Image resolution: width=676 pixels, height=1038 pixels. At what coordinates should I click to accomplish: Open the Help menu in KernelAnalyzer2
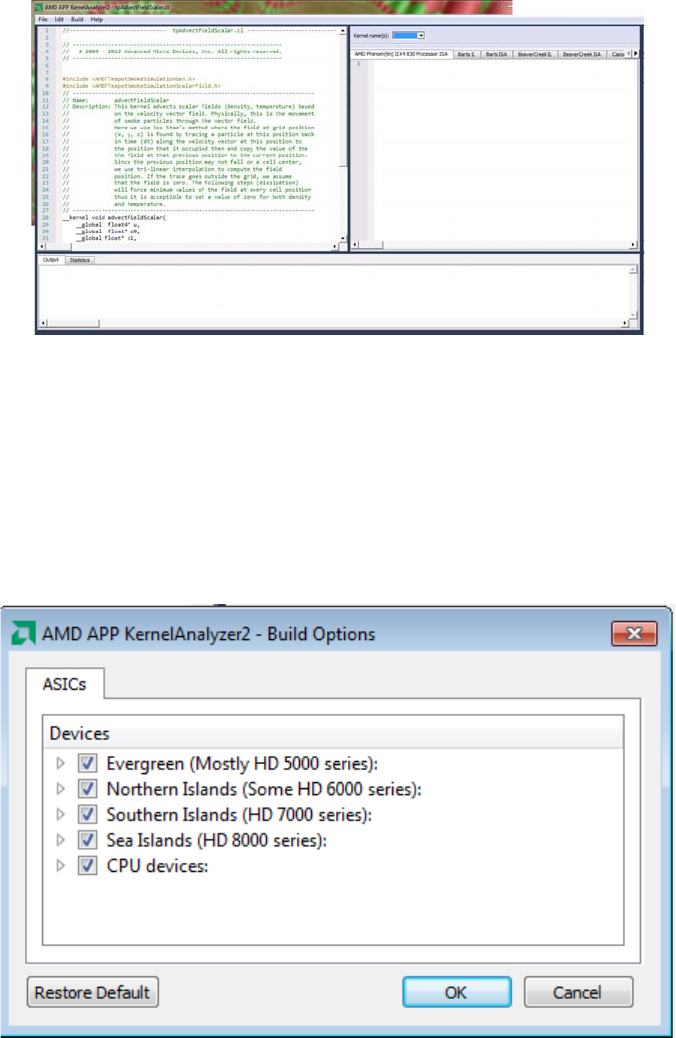pyautogui.click(x=97, y=20)
